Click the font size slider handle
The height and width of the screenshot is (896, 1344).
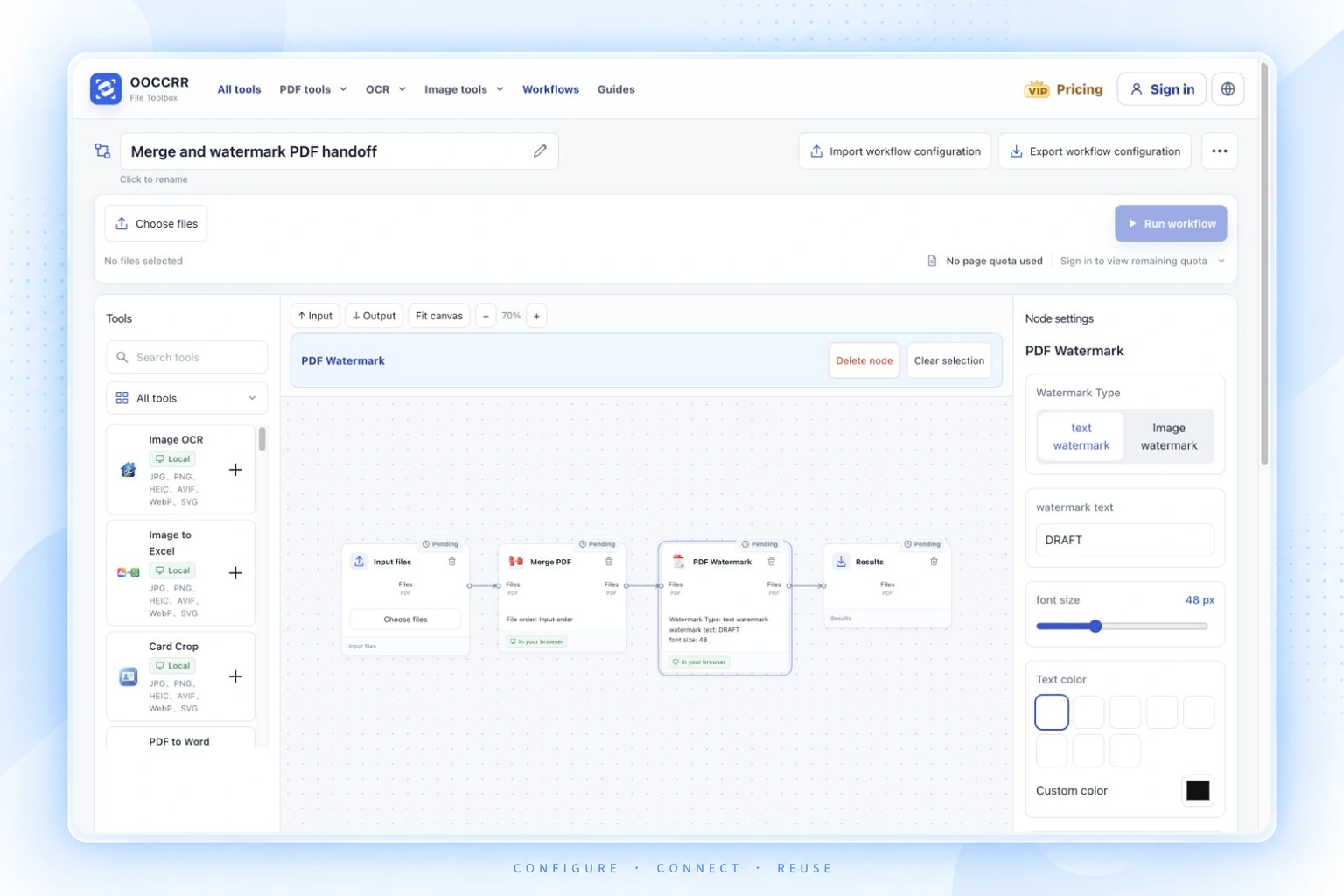coord(1095,626)
